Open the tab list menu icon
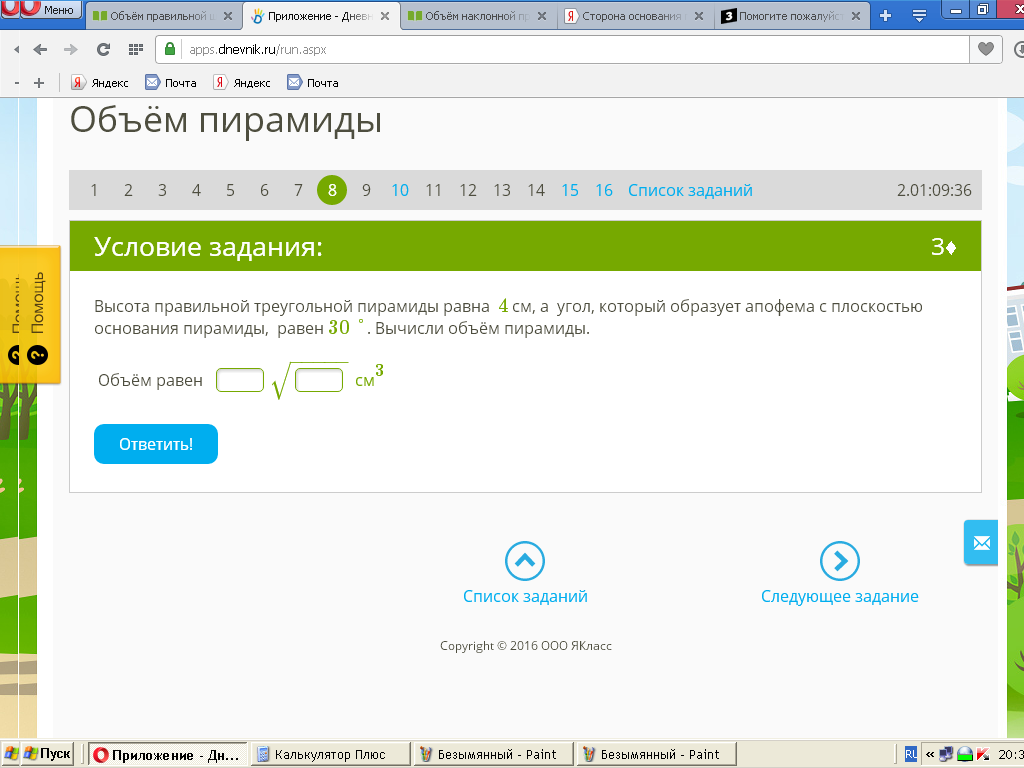The height and width of the screenshot is (768, 1024). click(x=919, y=16)
